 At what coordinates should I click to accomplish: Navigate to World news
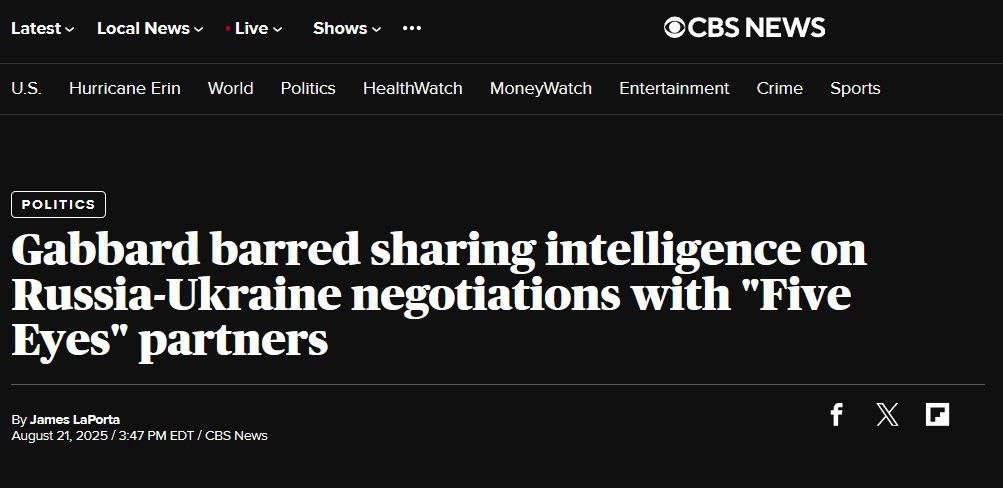click(230, 88)
